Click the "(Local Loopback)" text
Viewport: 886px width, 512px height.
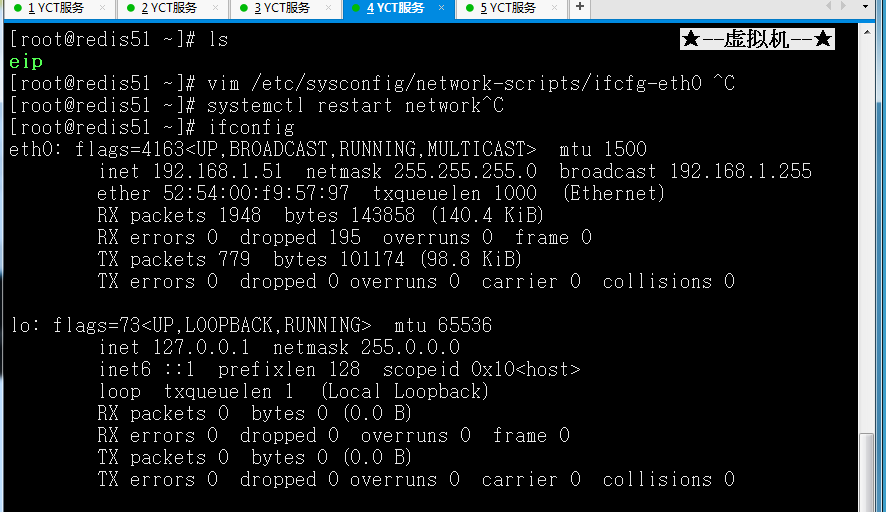(x=405, y=392)
